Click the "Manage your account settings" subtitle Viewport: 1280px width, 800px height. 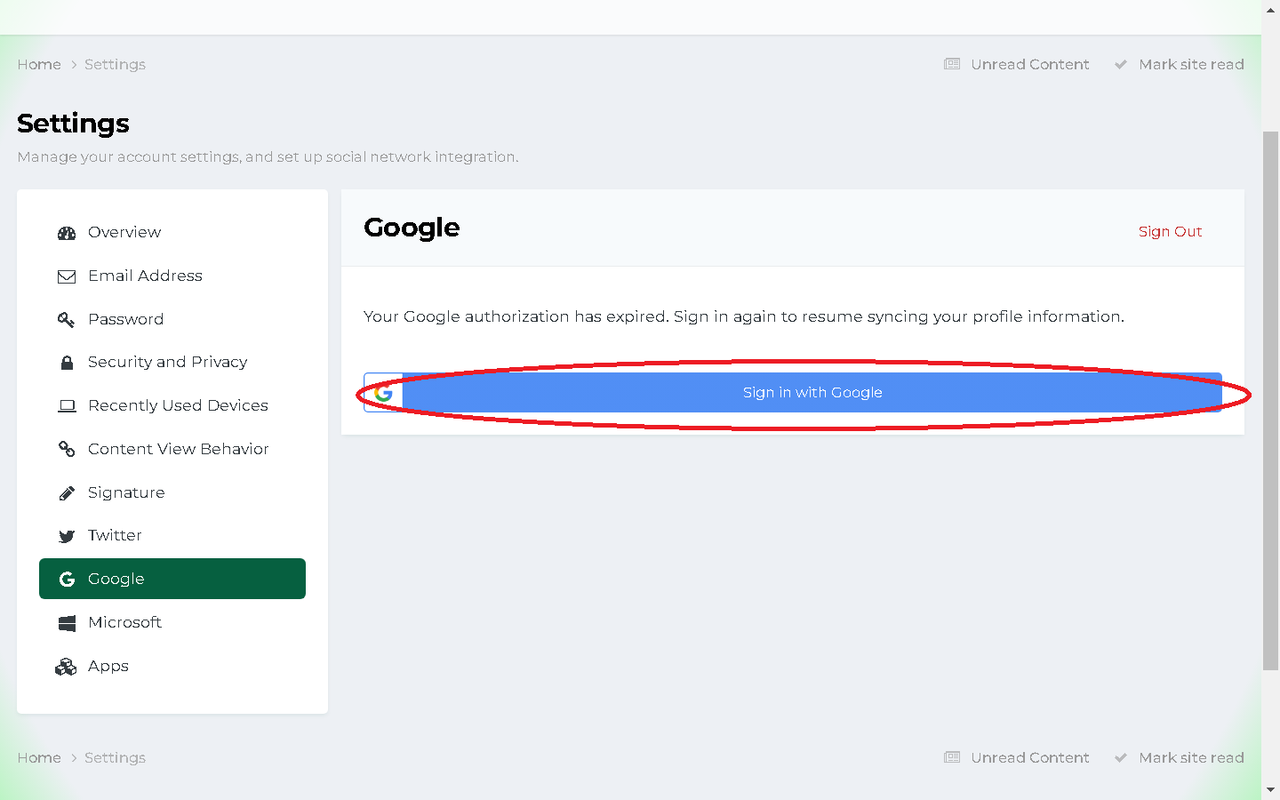click(x=267, y=157)
